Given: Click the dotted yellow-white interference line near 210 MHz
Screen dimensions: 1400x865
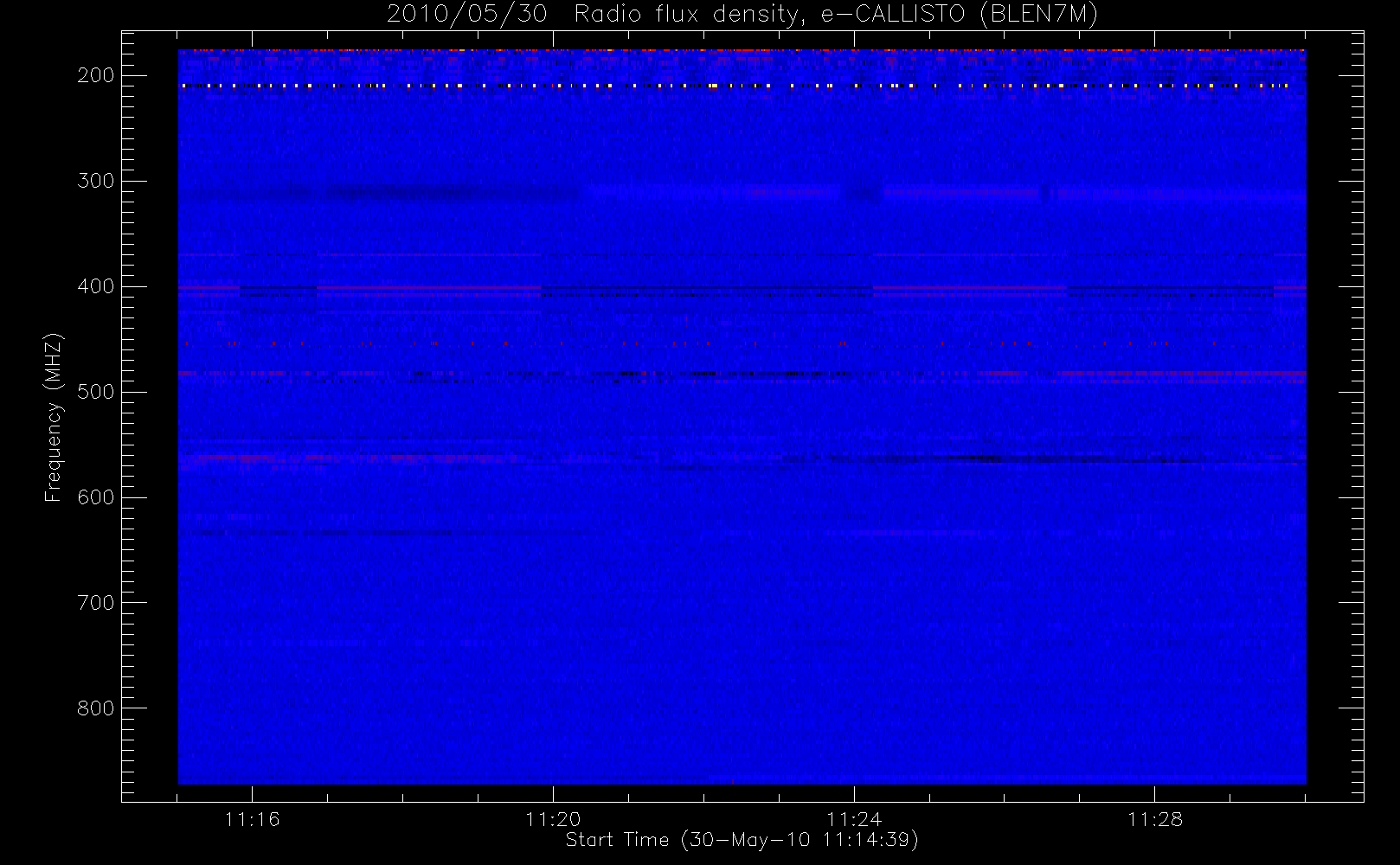Looking at the screenshot, I should click(735, 86).
